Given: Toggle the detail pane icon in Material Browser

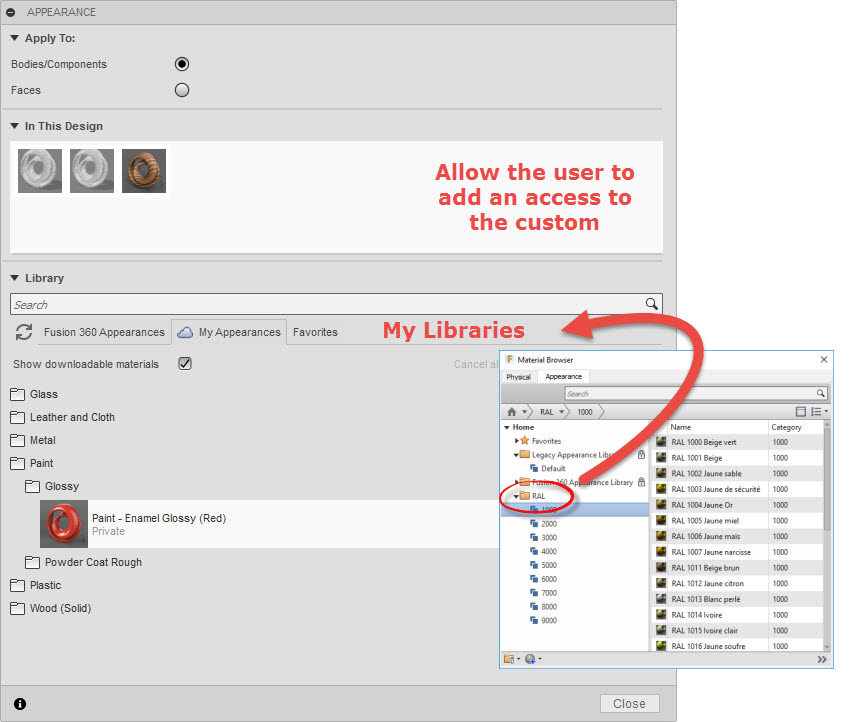Looking at the screenshot, I should pyautogui.click(x=801, y=412).
